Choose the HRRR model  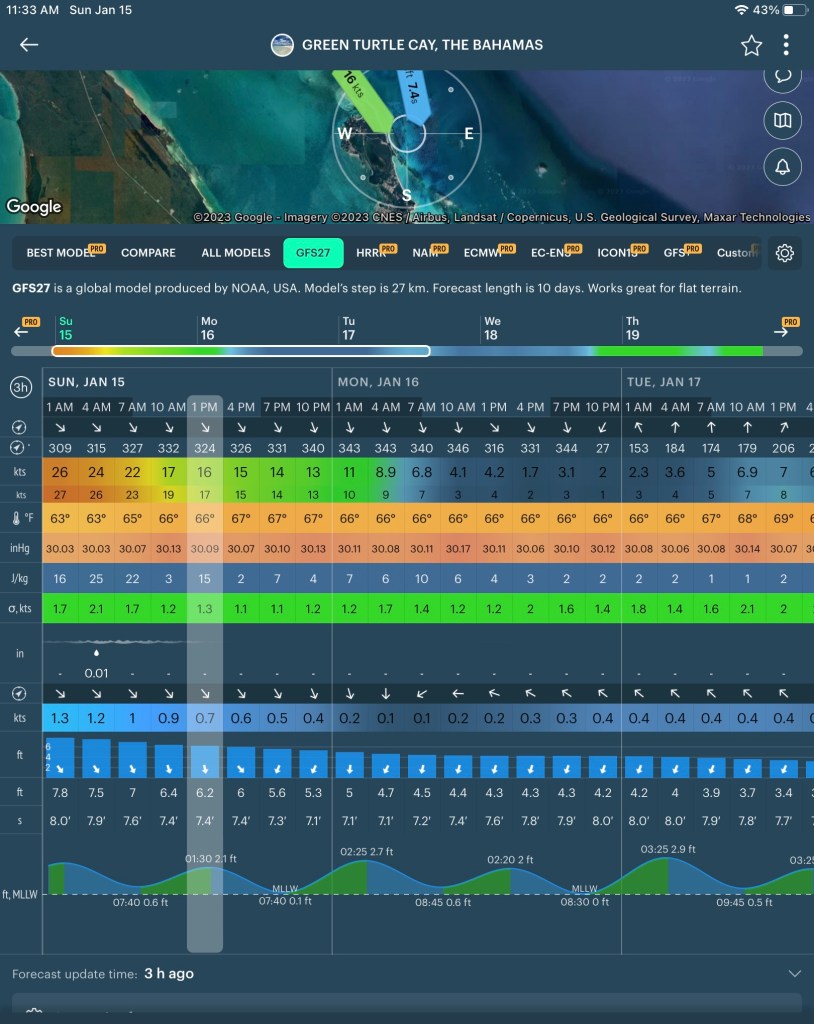coord(372,253)
